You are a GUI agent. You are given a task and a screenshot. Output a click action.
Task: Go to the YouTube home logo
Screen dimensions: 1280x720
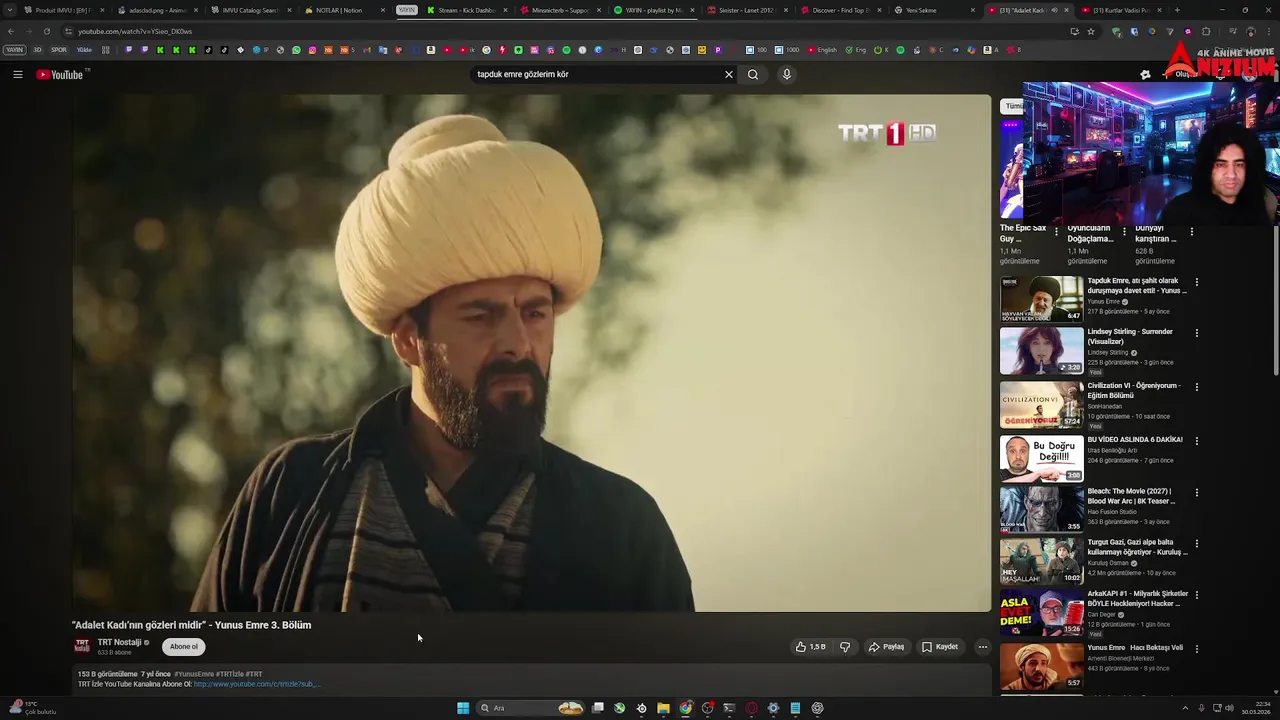click(60, 74)
